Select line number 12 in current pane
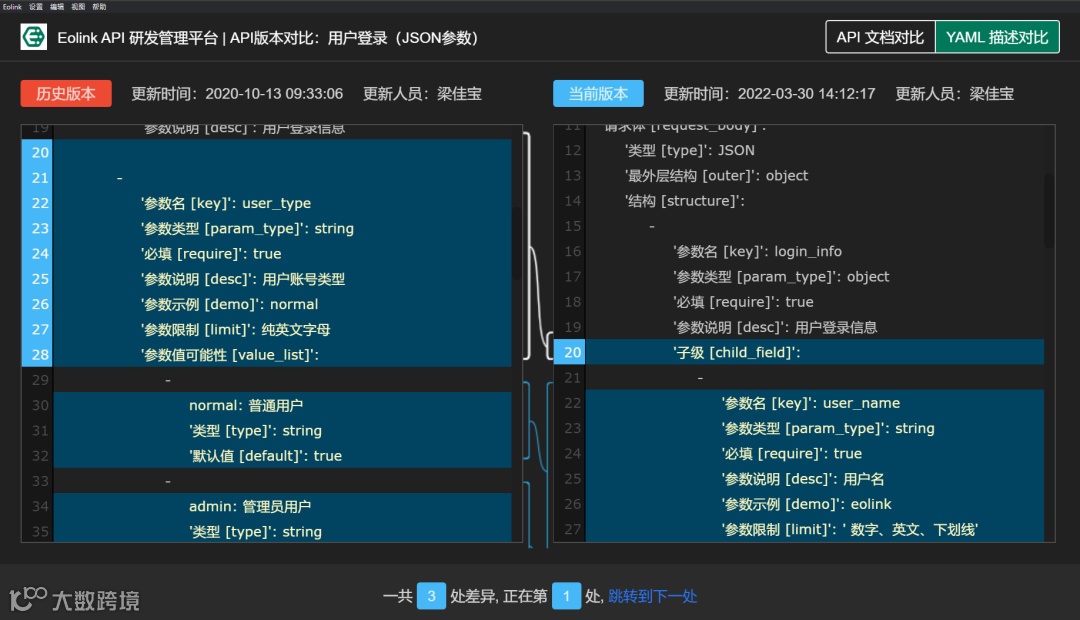This screenshot has height=620, width=1080. [572, 150]
